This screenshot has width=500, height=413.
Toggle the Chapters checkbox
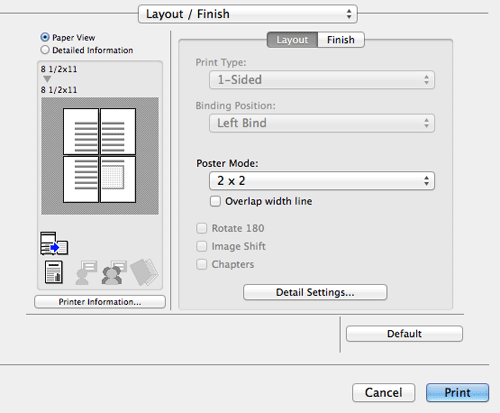(x=202, y=264)
